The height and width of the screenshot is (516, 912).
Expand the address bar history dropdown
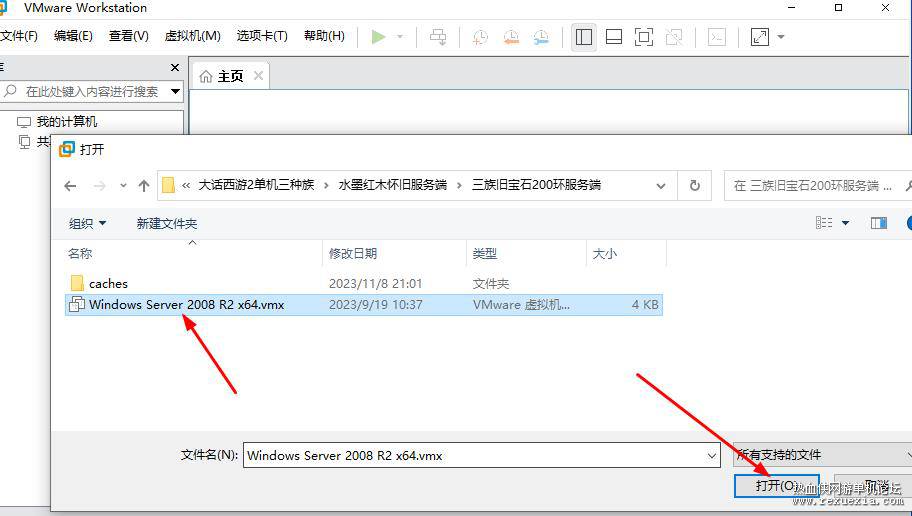tap(661, 186)
